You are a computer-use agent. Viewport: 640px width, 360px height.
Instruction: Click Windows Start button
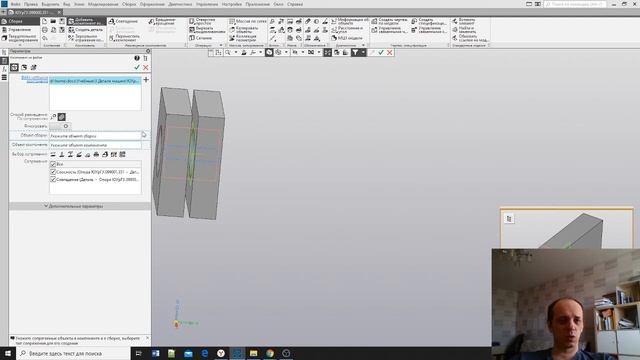(8, 353)
